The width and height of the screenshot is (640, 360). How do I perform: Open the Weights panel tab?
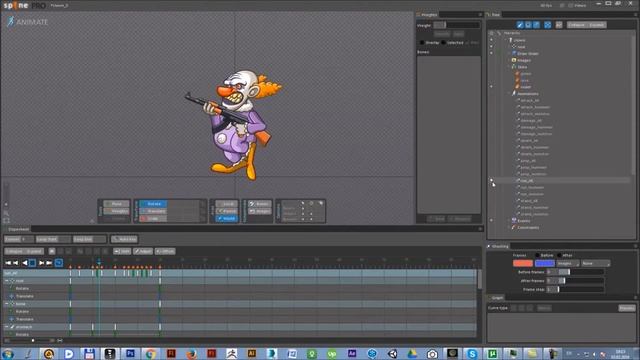[427, 15]
